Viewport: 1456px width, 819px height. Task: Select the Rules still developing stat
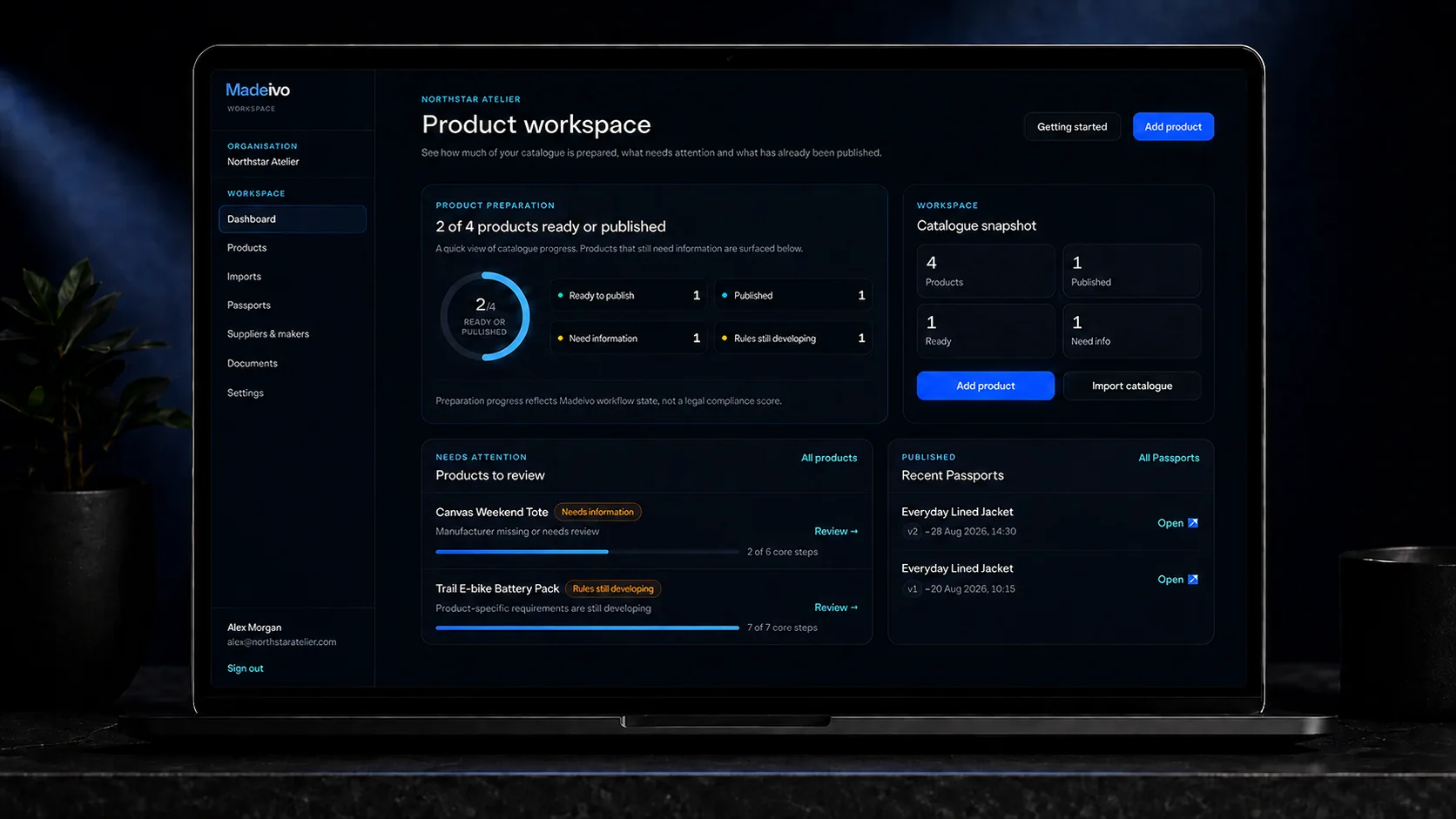tap(793, 339)
